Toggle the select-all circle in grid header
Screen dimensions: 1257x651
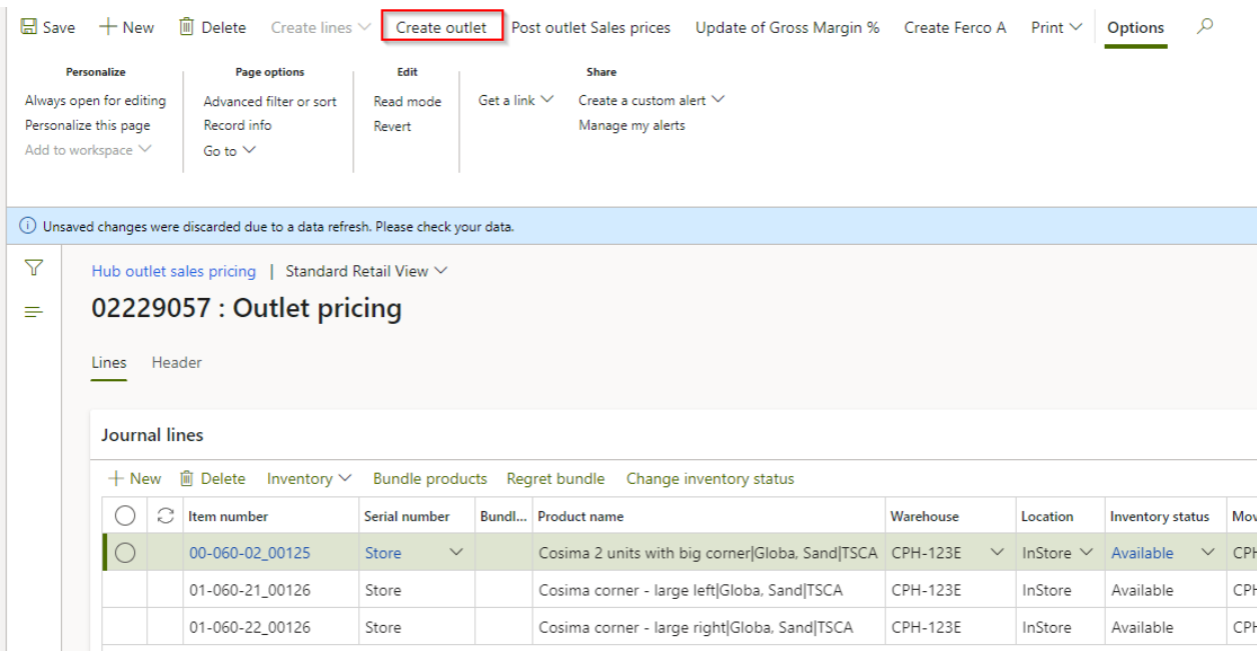tap(125, 516)
